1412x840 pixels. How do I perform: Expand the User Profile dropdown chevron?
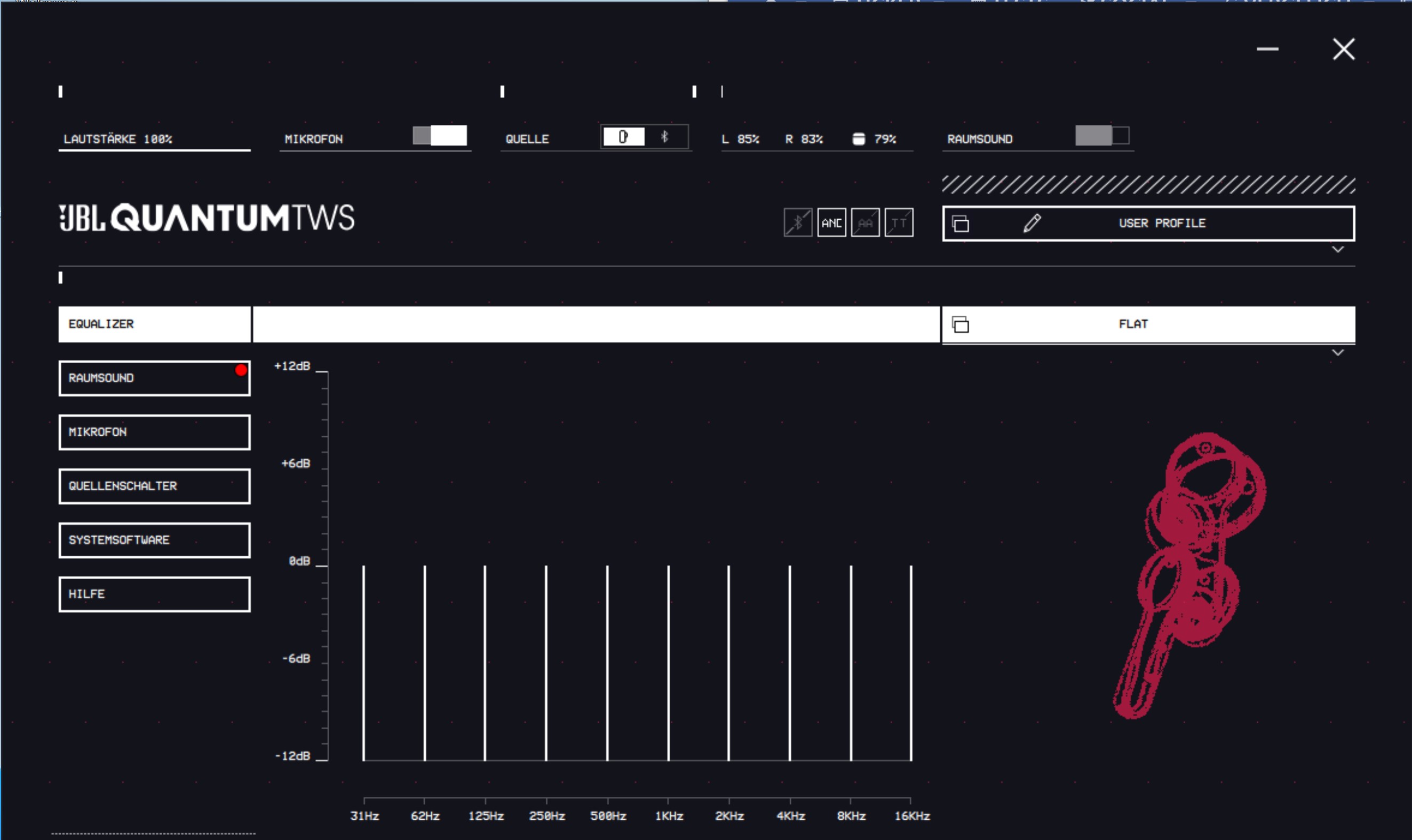[1337, 250]
